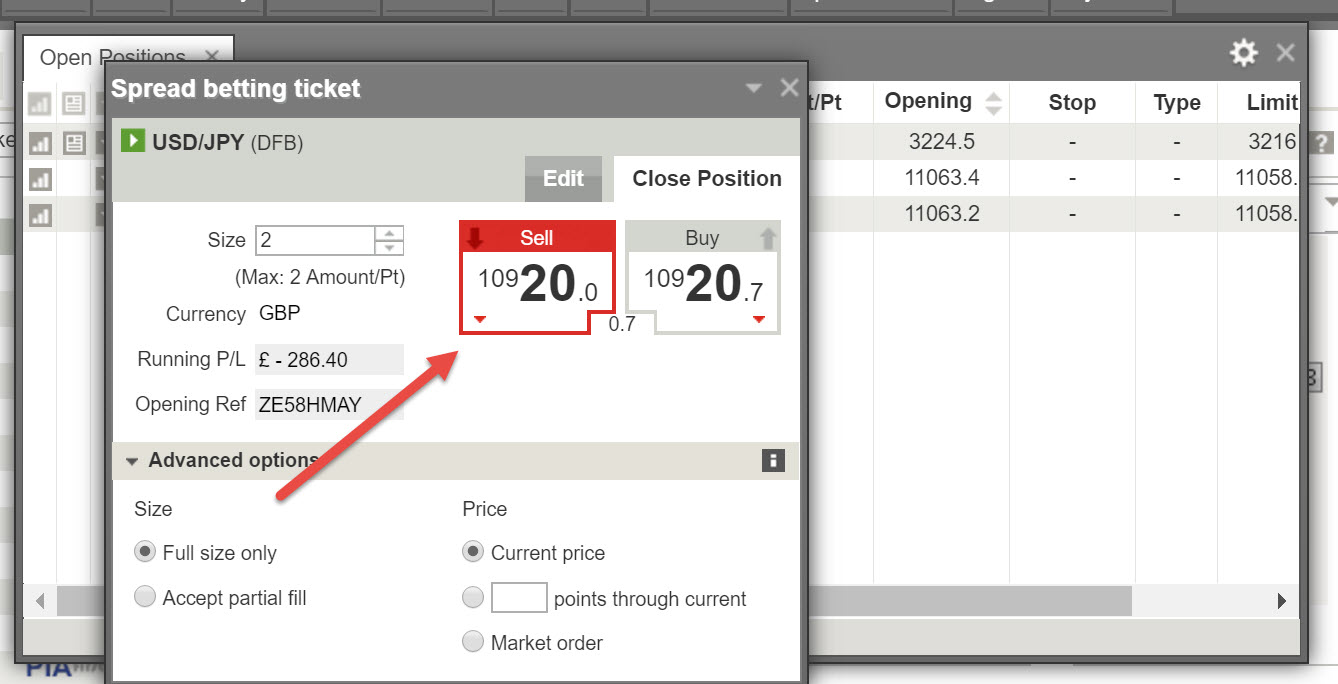Click the grey question mark help icon
Image resolution: width=1338 pixels, height=684 pixels.
pos(1322,142)
